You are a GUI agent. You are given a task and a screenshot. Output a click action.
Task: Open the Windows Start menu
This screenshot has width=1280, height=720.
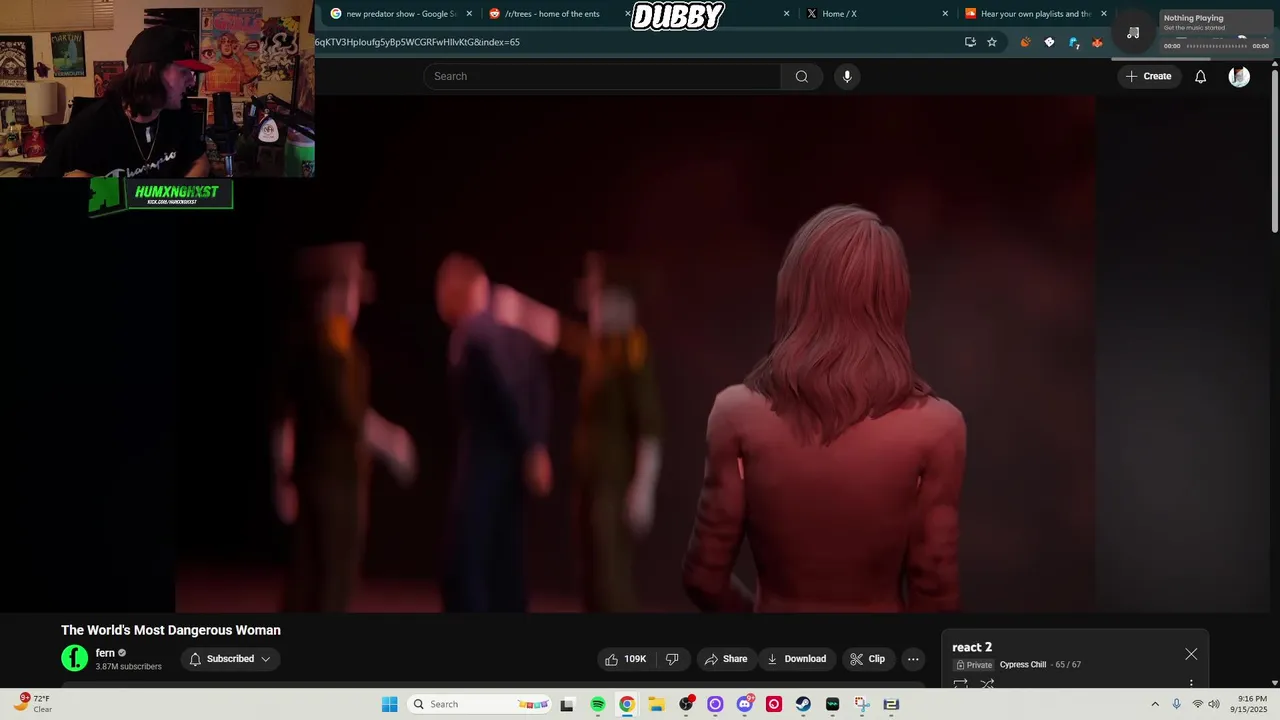click(x=390, y=704)
